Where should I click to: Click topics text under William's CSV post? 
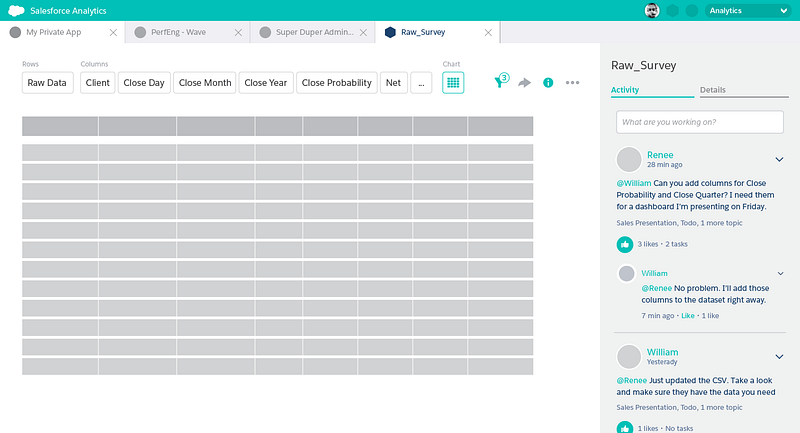(679, 407)
